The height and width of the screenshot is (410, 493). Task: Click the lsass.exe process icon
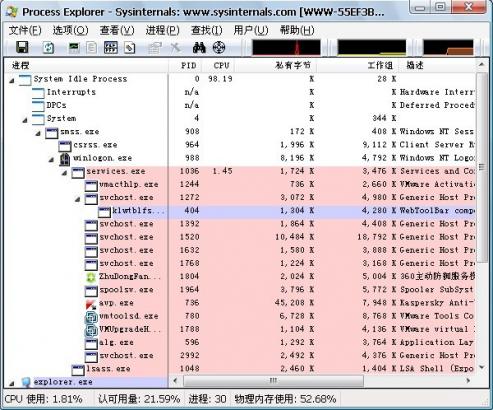(78, 370)
